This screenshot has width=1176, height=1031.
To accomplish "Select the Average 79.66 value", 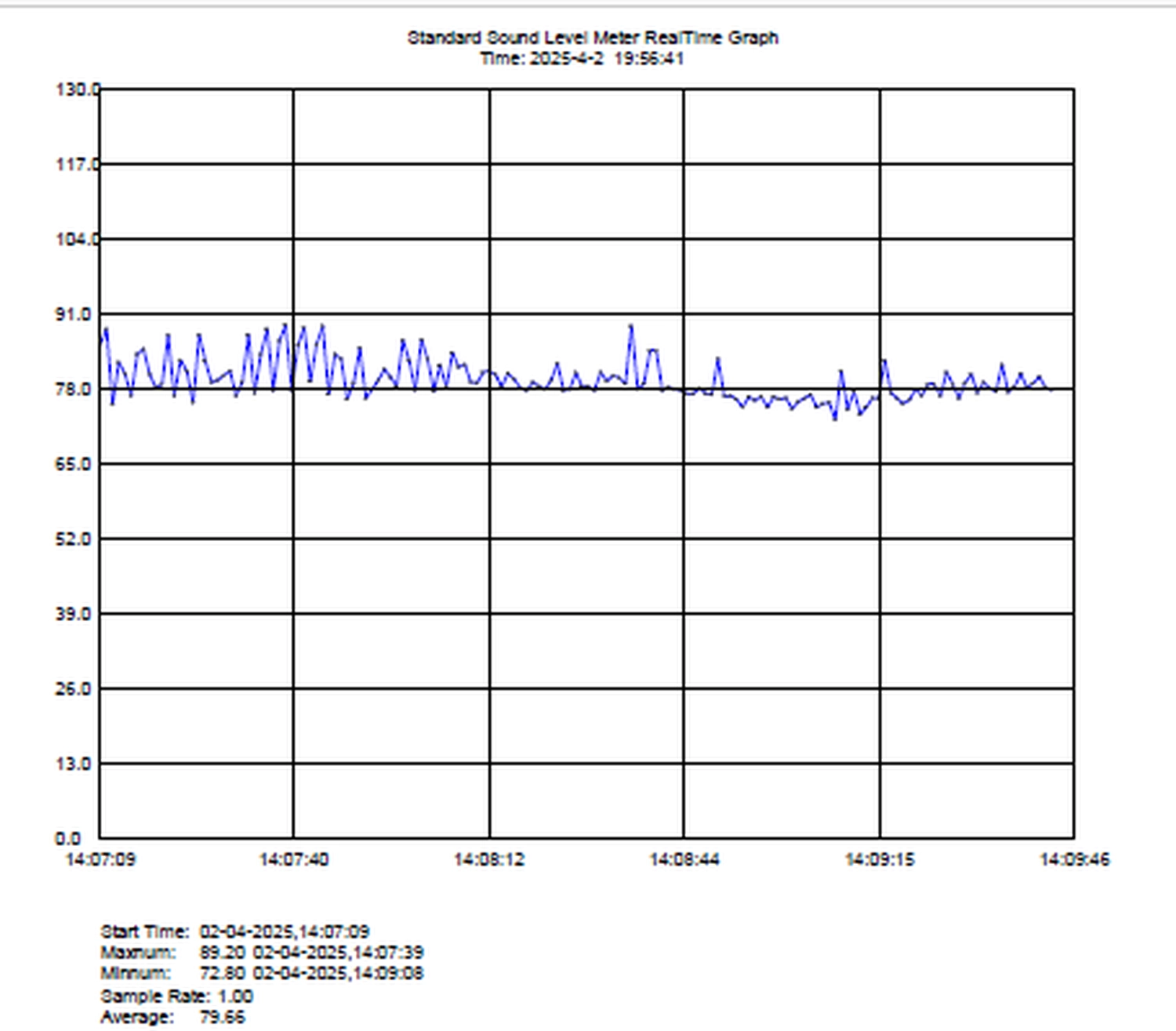I will coord(222,1018).
